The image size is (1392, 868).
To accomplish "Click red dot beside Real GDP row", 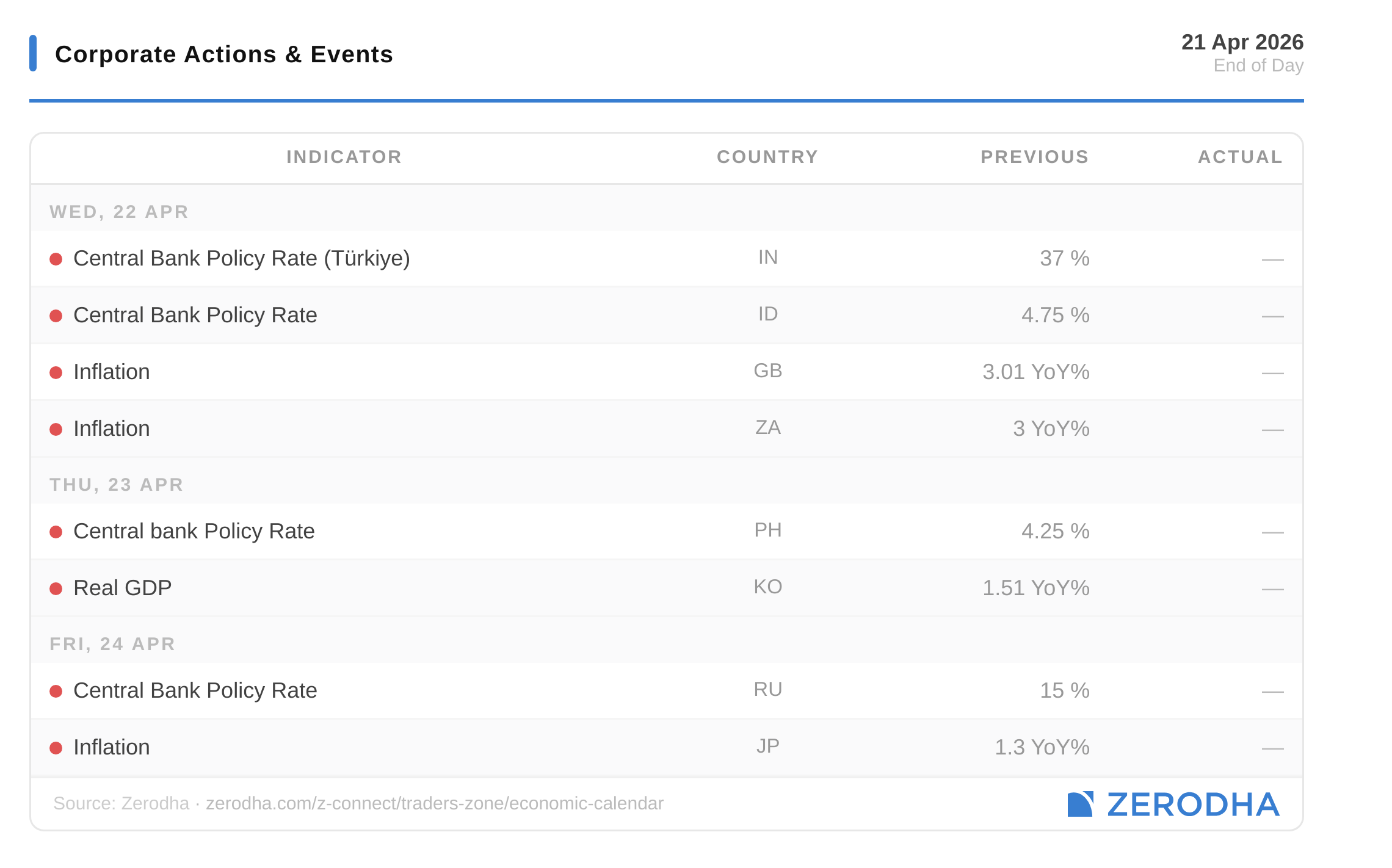I will pos(56,589).
